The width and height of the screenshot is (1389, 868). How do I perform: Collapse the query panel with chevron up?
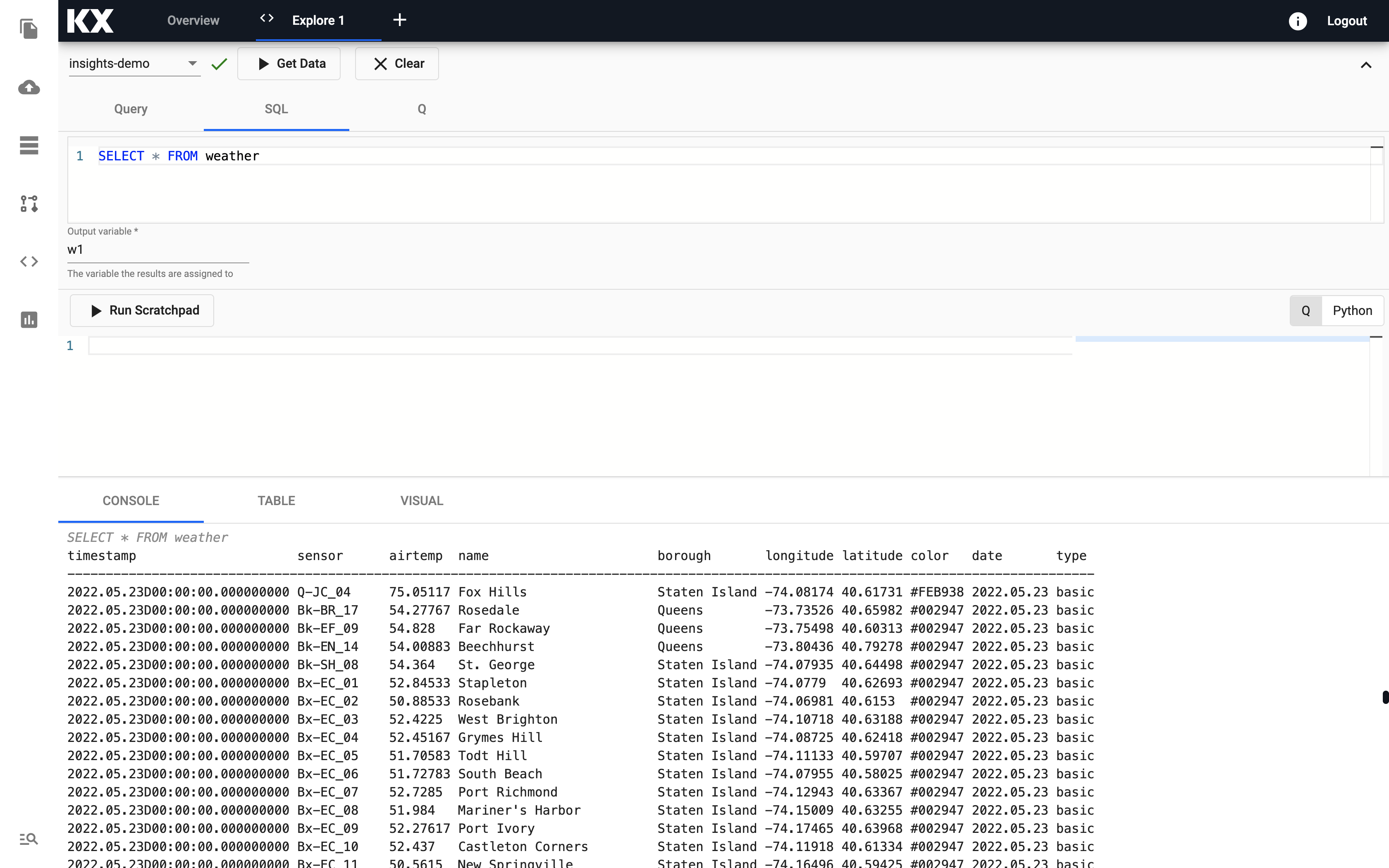[1365, 65]
